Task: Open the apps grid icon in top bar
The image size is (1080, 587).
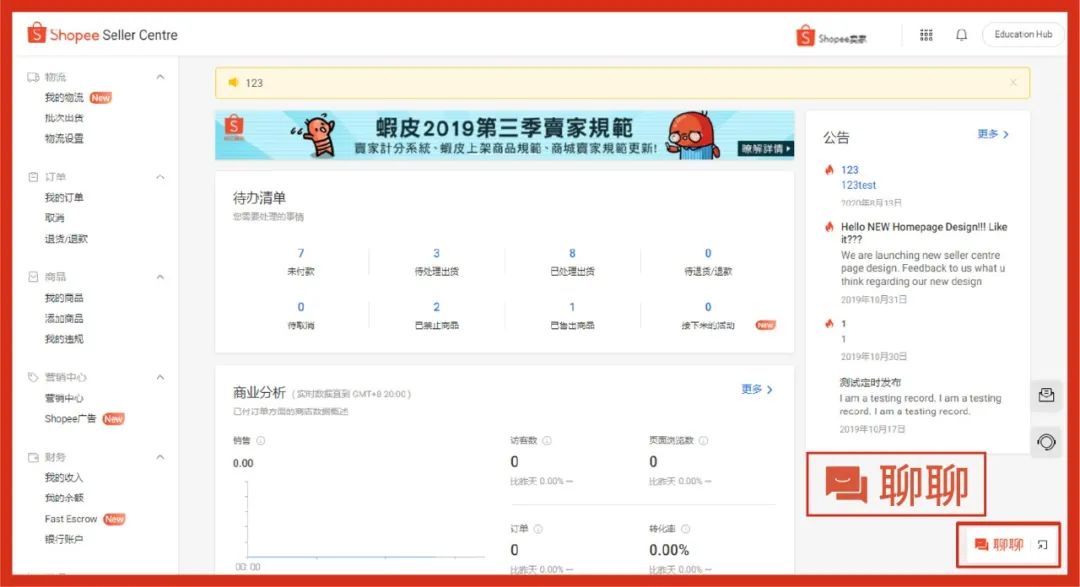Action: [926, 34]
